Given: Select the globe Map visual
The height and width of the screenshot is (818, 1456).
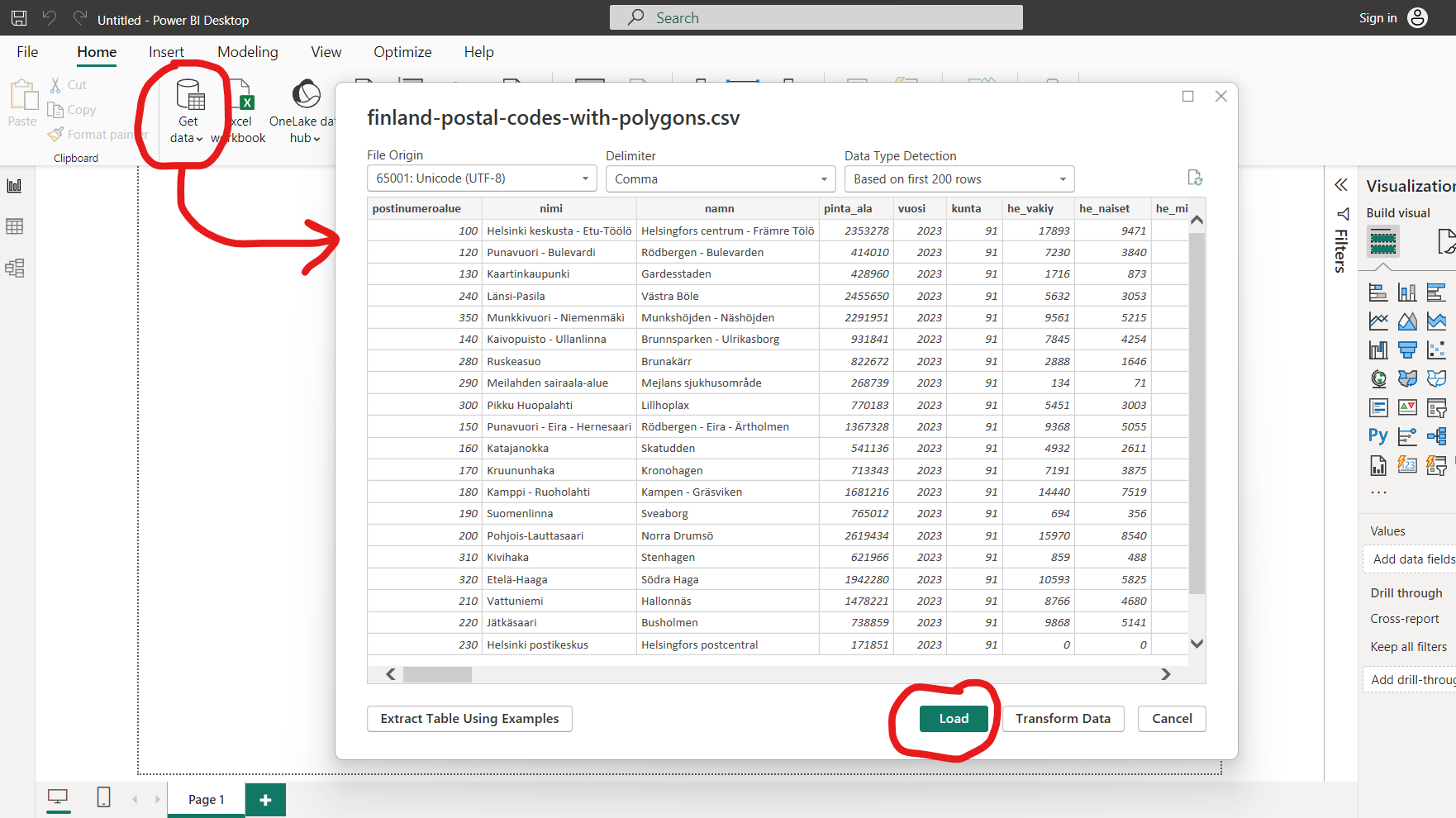Looking at the screenshot, I should coord(1378,378).
